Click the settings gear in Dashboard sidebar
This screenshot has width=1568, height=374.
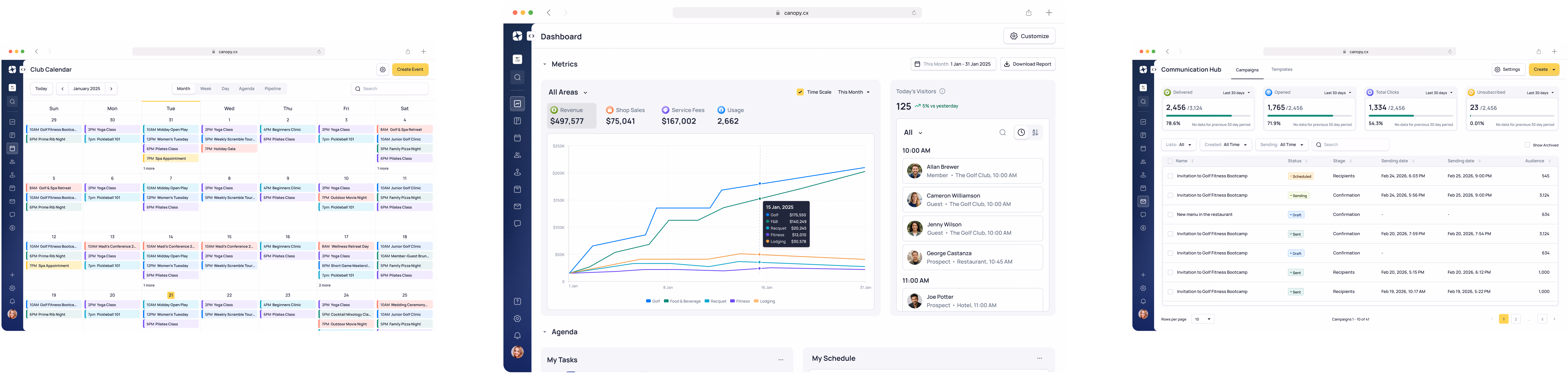[517, 319]
